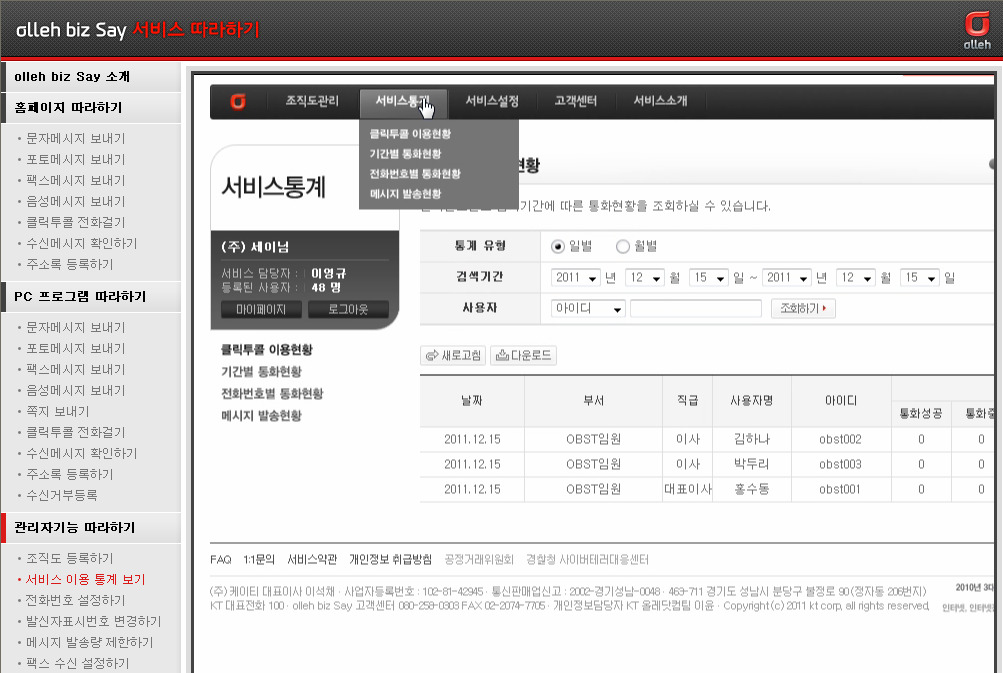
Task: Select the 월별 radio button
Action: (x=622, y=246)
